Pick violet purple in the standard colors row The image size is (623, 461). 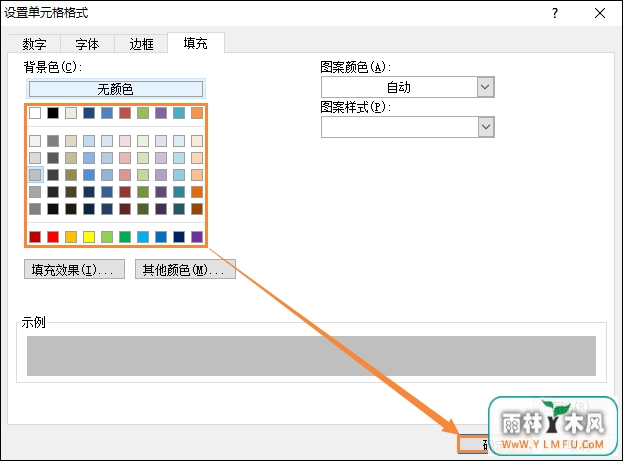197,237
